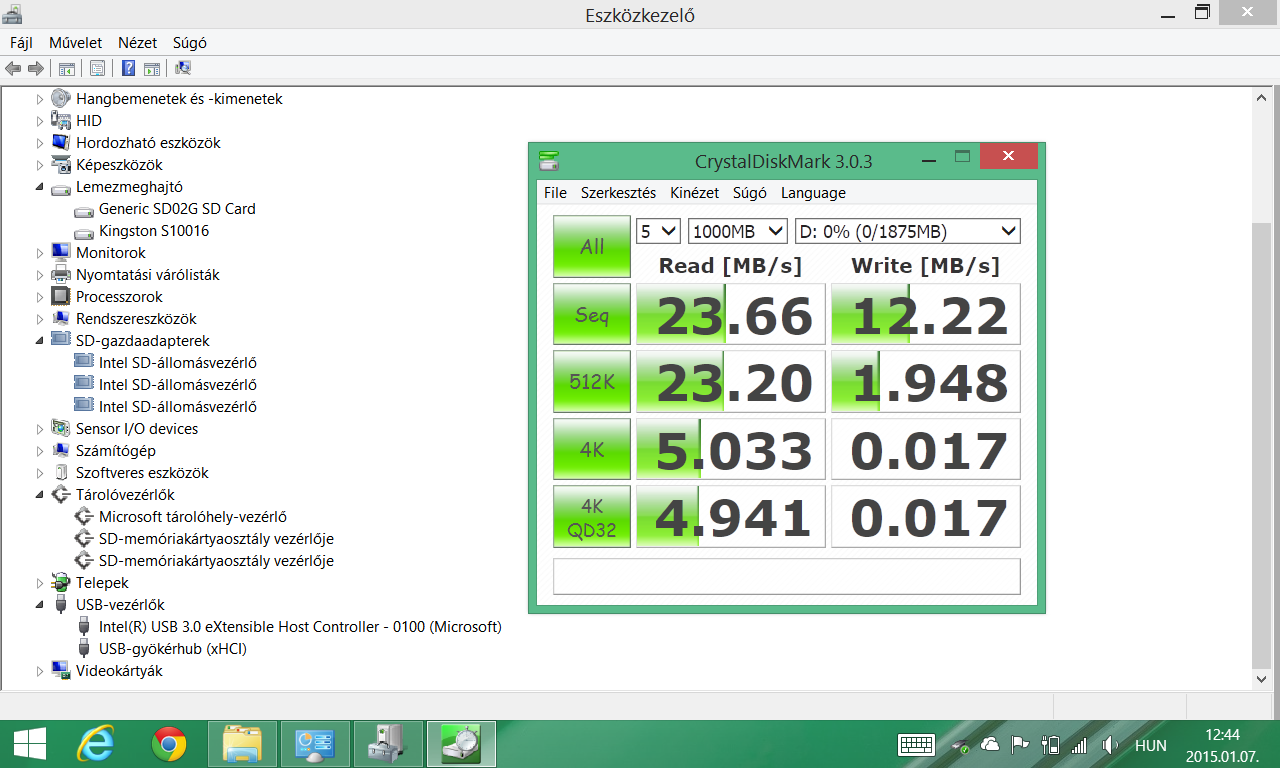Open the File menu in CrystalDiskMark
Screen dimensions: 1280x768
[x=555, y=193]
